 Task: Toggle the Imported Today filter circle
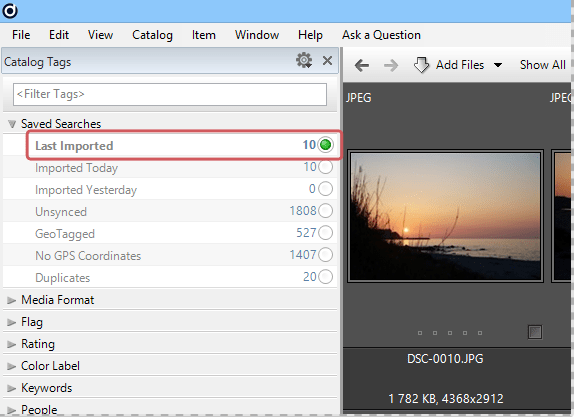[x=325, y=167]
